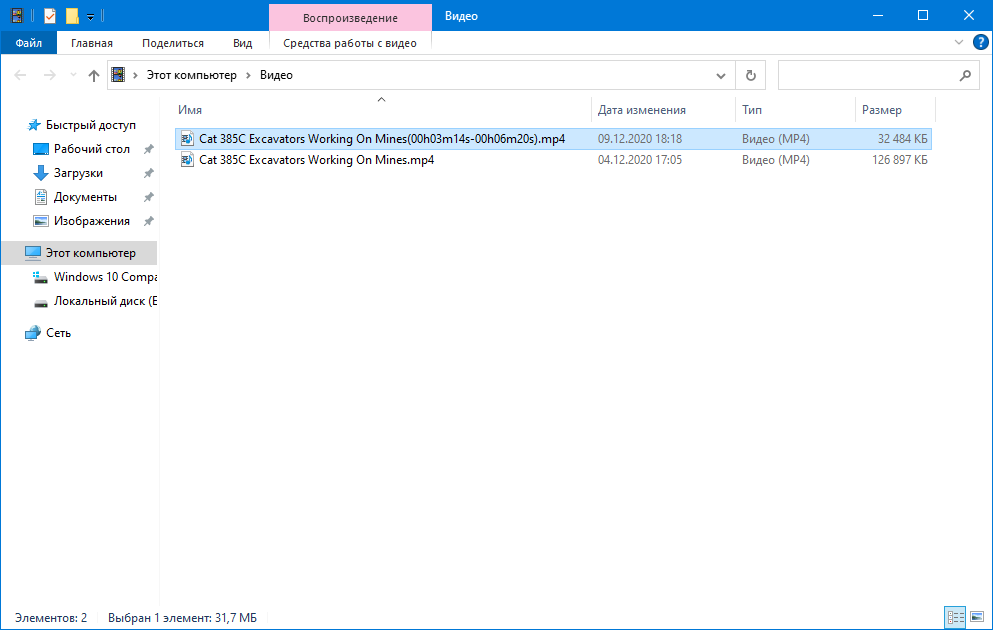The image size is (993, 630).
Task: Expand the ribbon with the chevron
Action: (959, 42)
